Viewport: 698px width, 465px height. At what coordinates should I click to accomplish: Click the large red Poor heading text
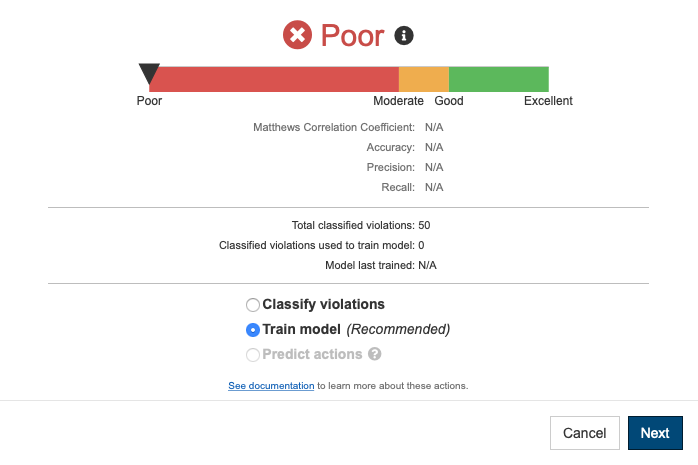[x=352, y=36]
